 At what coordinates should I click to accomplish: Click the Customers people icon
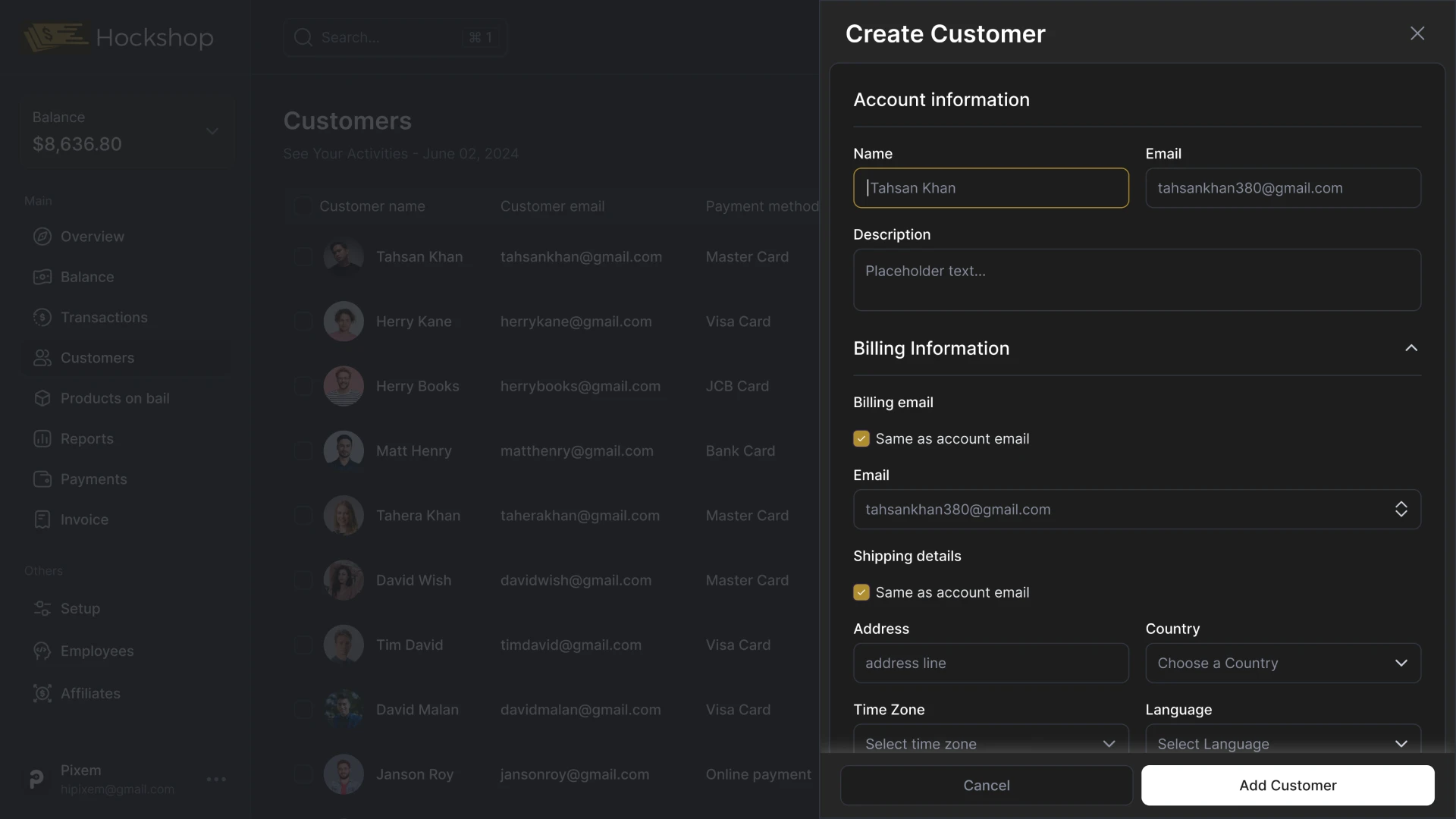pos(42,357)
